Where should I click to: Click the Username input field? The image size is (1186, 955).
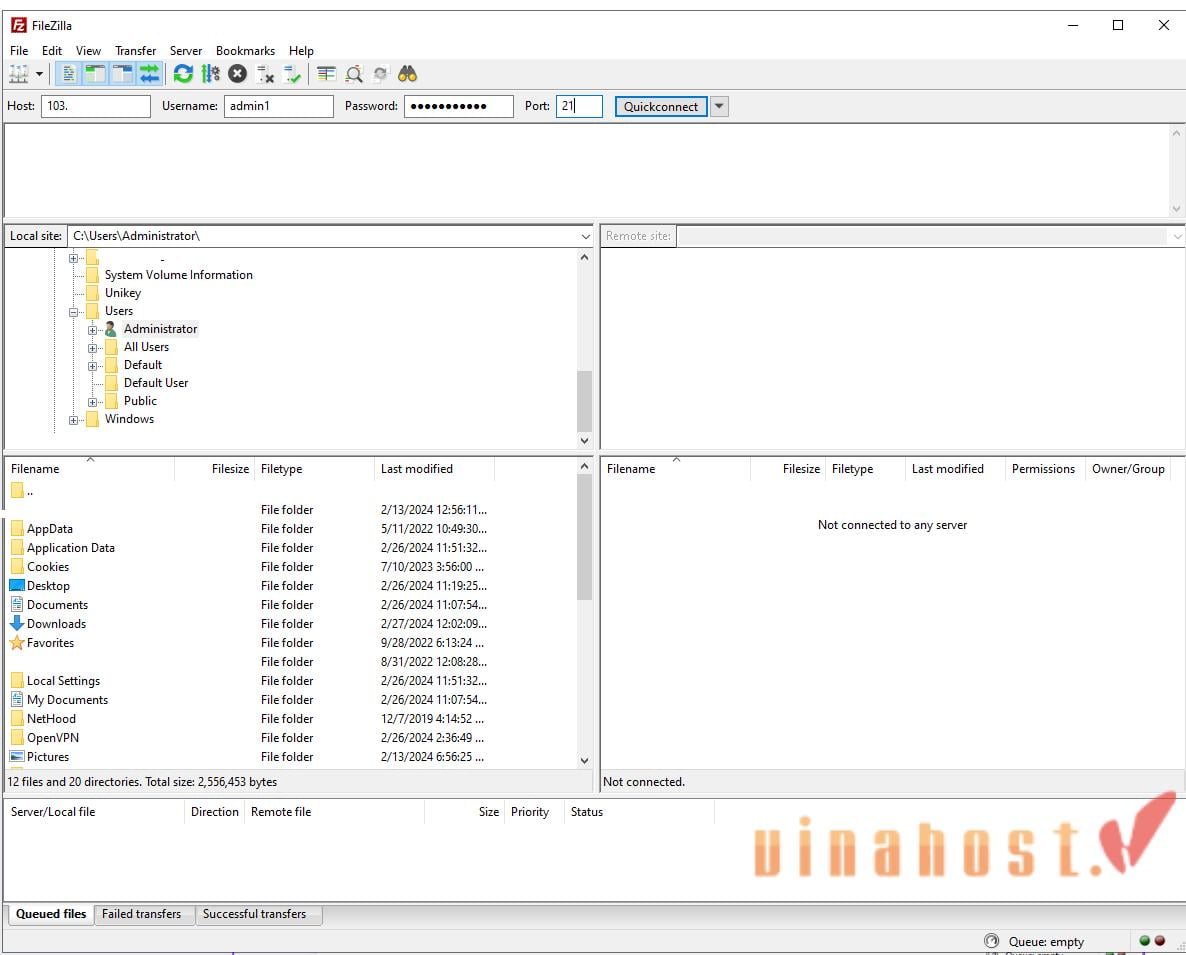pyautogui.click(x=278, y=106)
